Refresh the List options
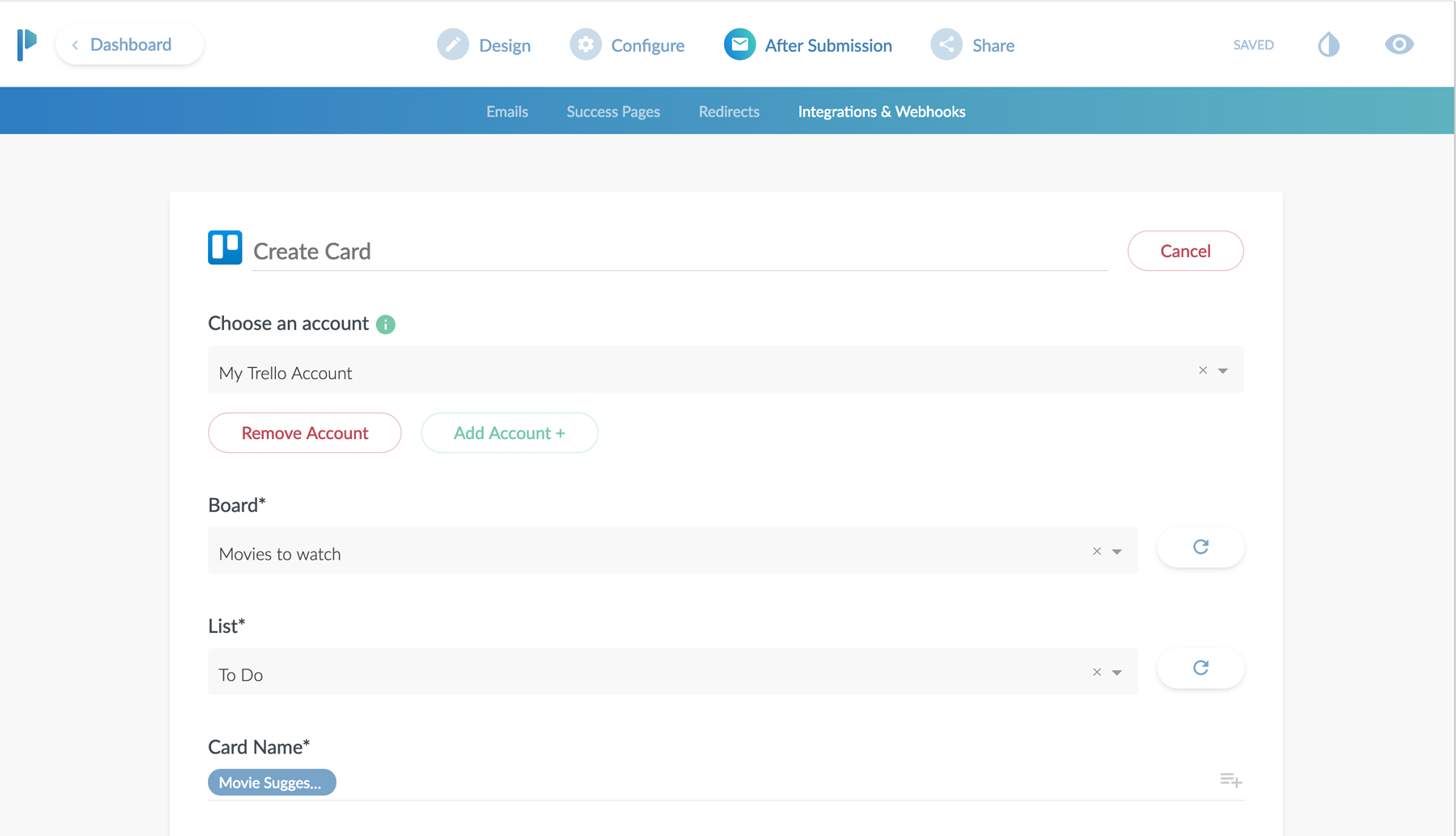The image size is (1456, 836). [x=1200, y=668]
